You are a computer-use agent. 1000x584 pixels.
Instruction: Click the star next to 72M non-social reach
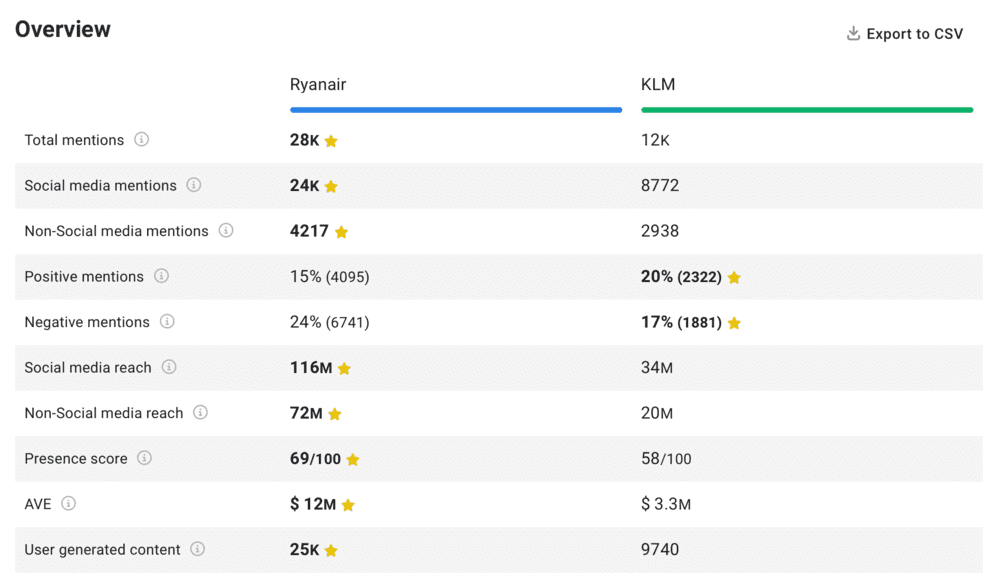tap(335, 414)
